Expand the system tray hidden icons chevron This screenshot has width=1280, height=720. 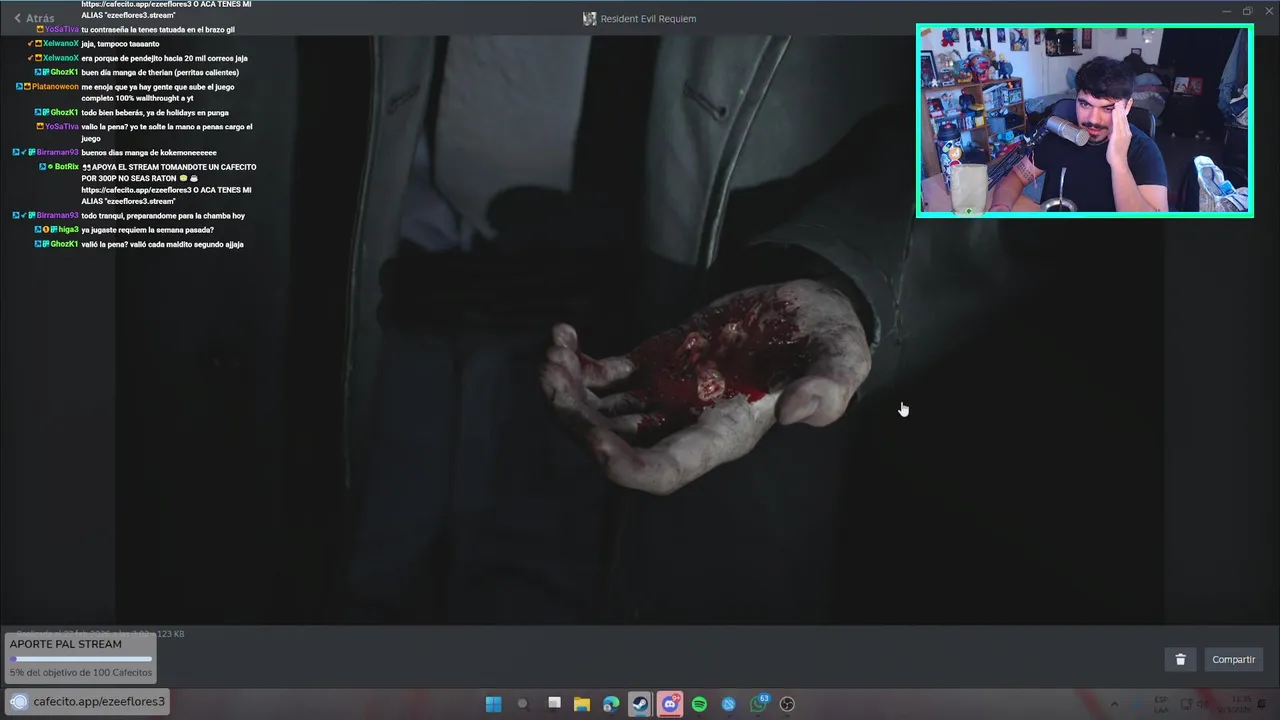click(x=1114, y=704)
